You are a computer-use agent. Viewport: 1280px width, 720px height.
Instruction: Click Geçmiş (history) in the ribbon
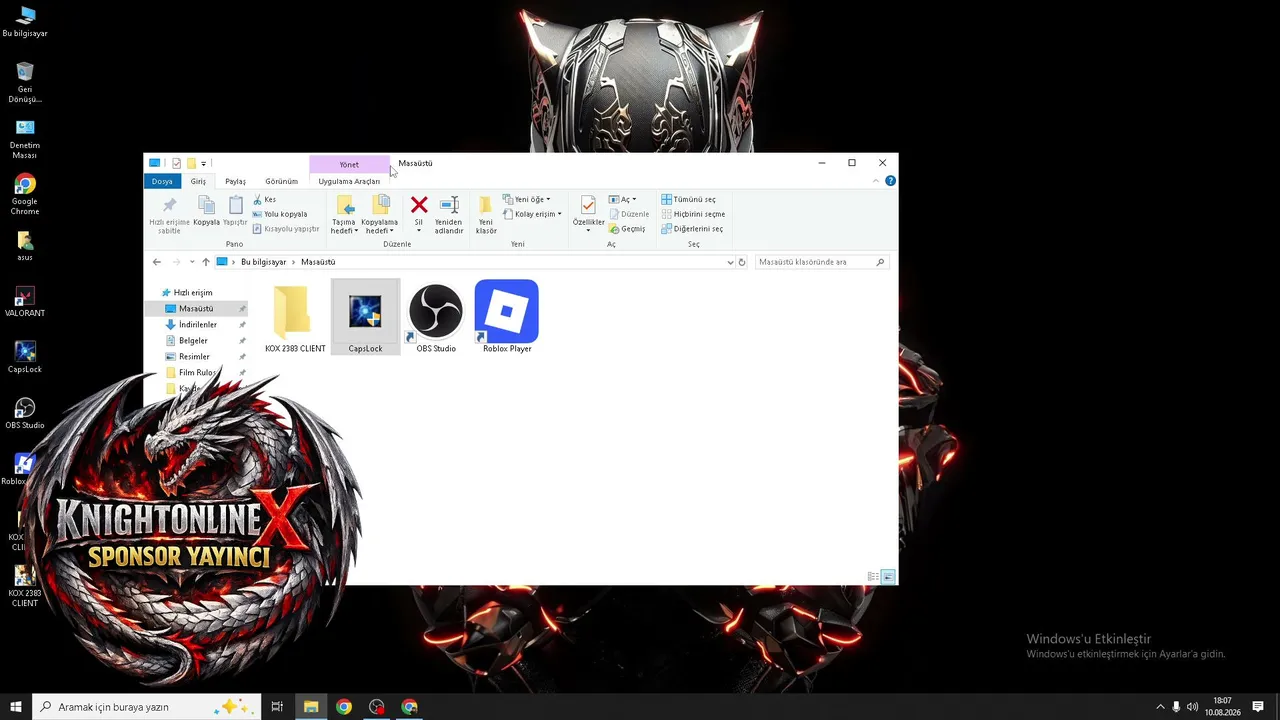pyautogui.click(x=627, y=229)
